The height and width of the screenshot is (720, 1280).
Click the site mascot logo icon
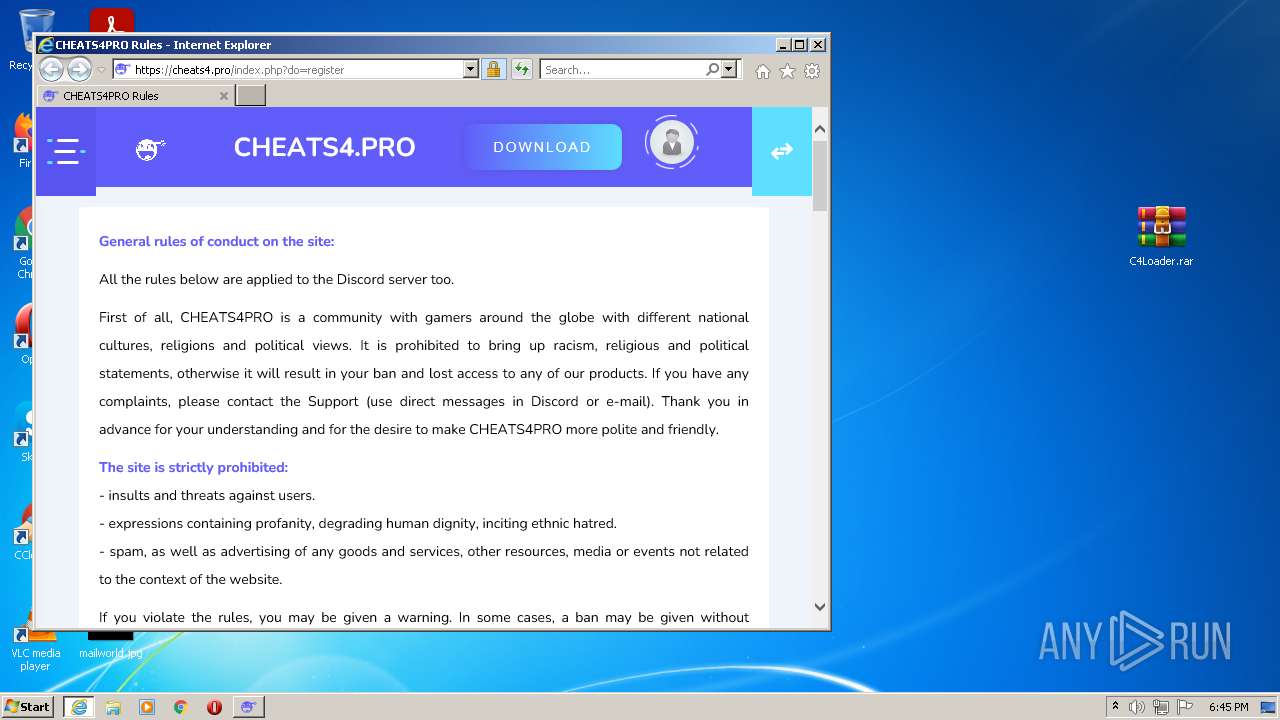pyautogui.click(x=150, y=149)
